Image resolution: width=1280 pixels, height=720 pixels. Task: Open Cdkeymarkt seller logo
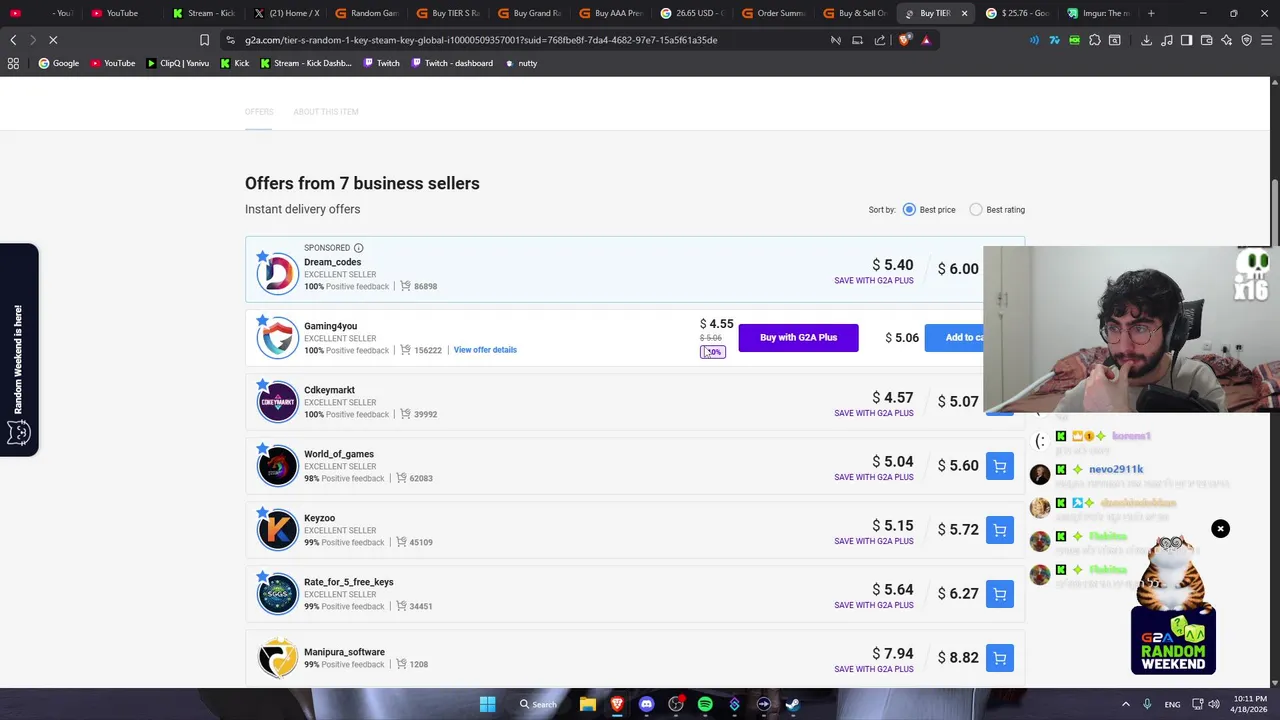coord(277,402)
